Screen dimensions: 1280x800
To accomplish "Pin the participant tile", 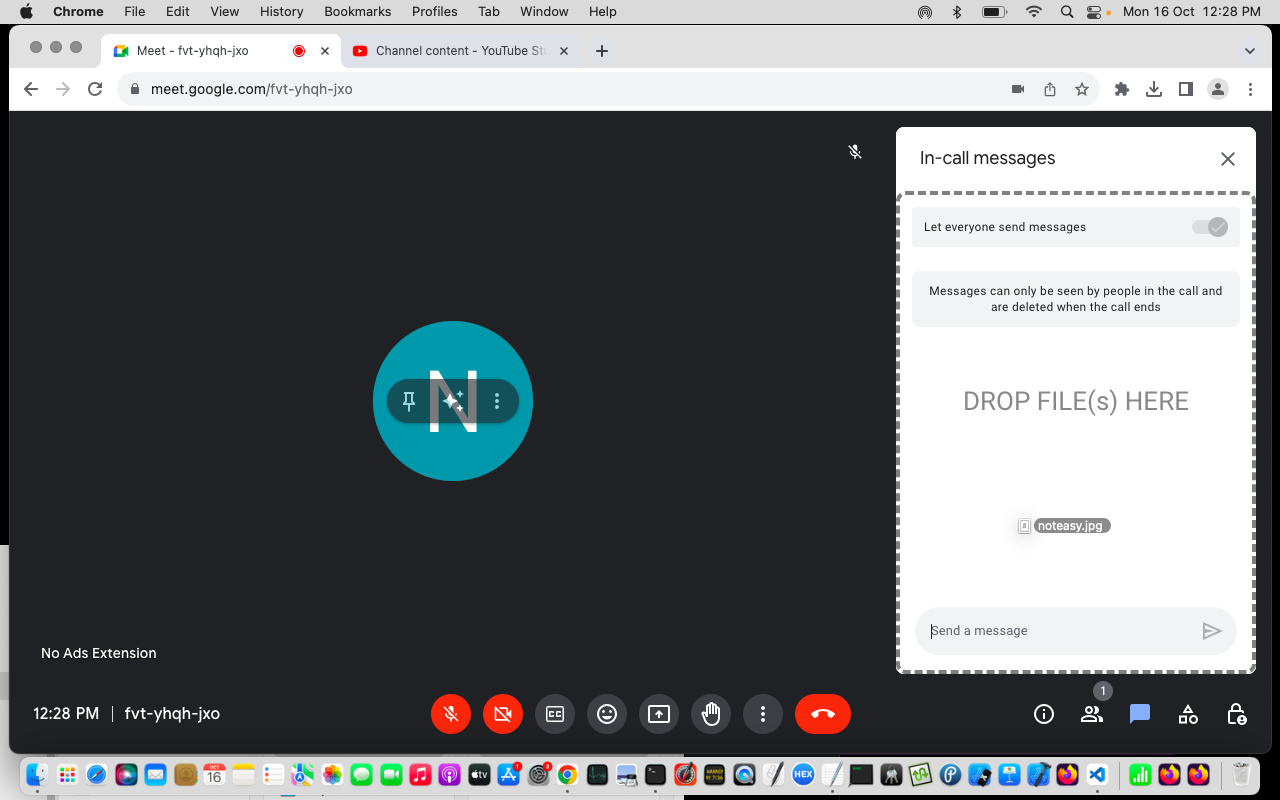I will click(x=409, y=401).
